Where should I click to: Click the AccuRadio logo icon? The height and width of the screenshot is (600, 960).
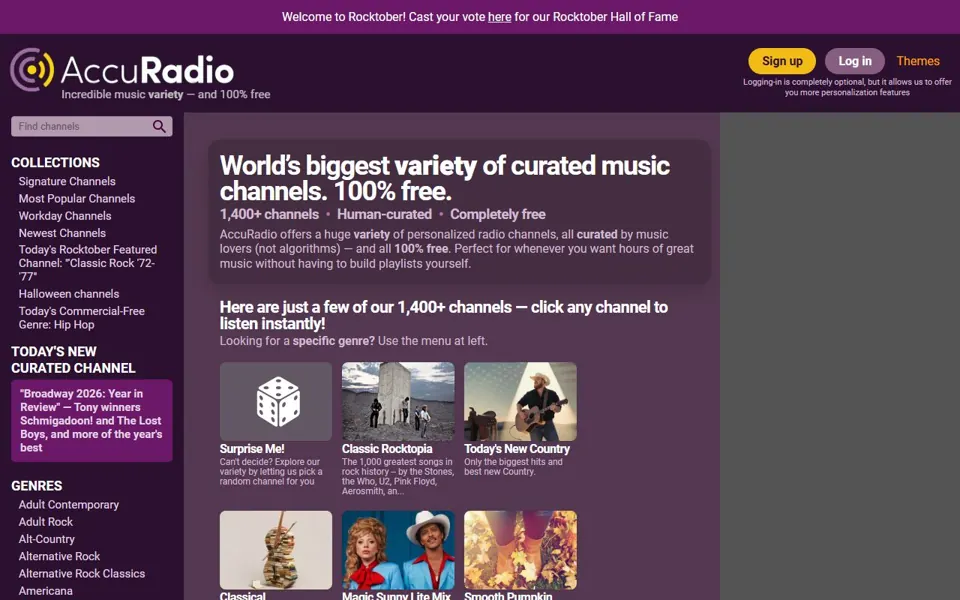(x=32, y=70)
